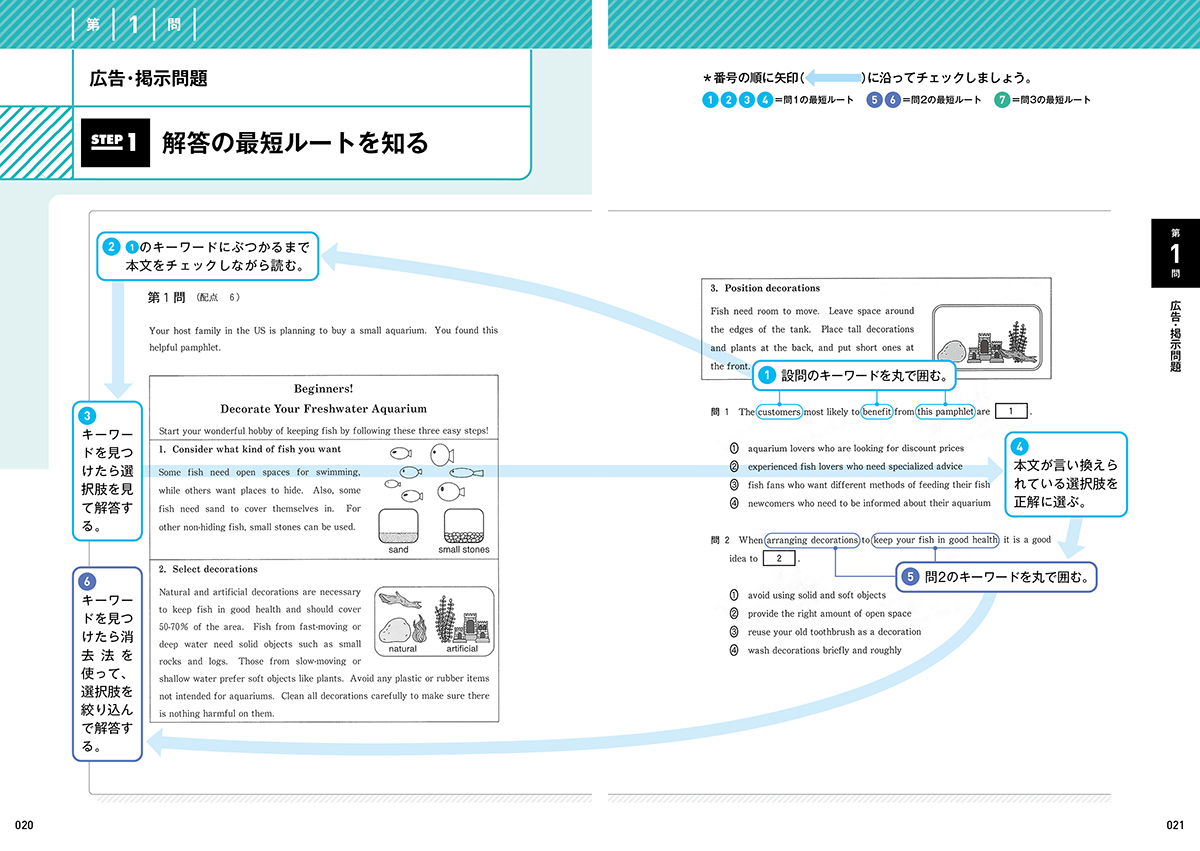1200x851 pixels.
Task: Click the title 解答の最短ルートを知る
Action: pos(295,143)
